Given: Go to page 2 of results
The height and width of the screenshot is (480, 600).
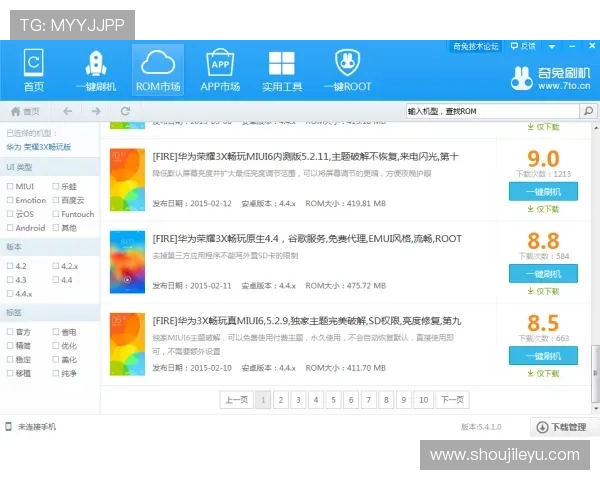Looking at the screenshot, I should (x=281, y=400).
